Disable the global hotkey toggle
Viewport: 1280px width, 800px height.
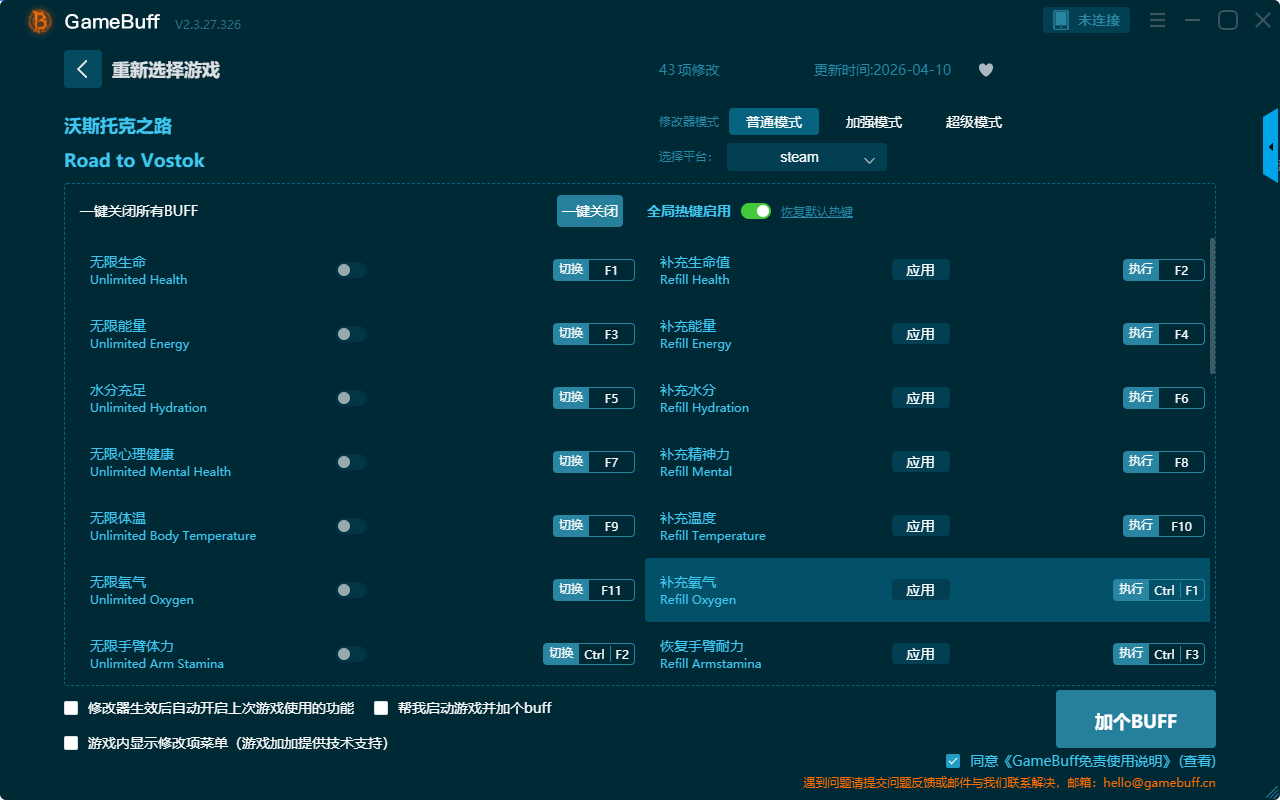(755, 211)
